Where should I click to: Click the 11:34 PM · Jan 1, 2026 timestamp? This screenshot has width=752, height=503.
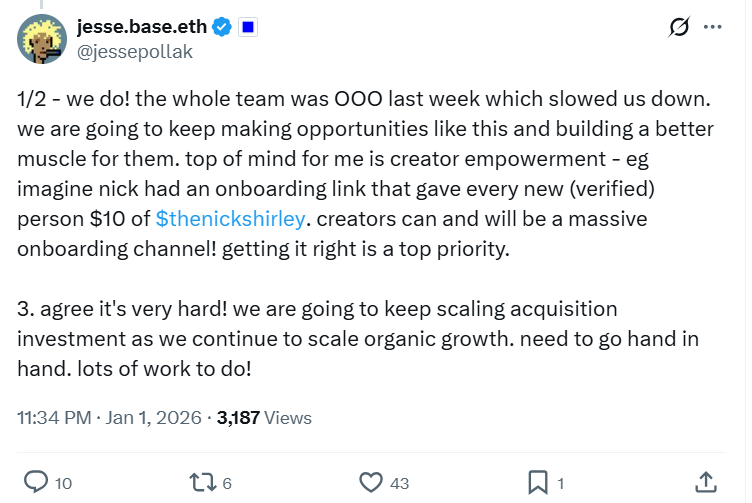(107, 418)
